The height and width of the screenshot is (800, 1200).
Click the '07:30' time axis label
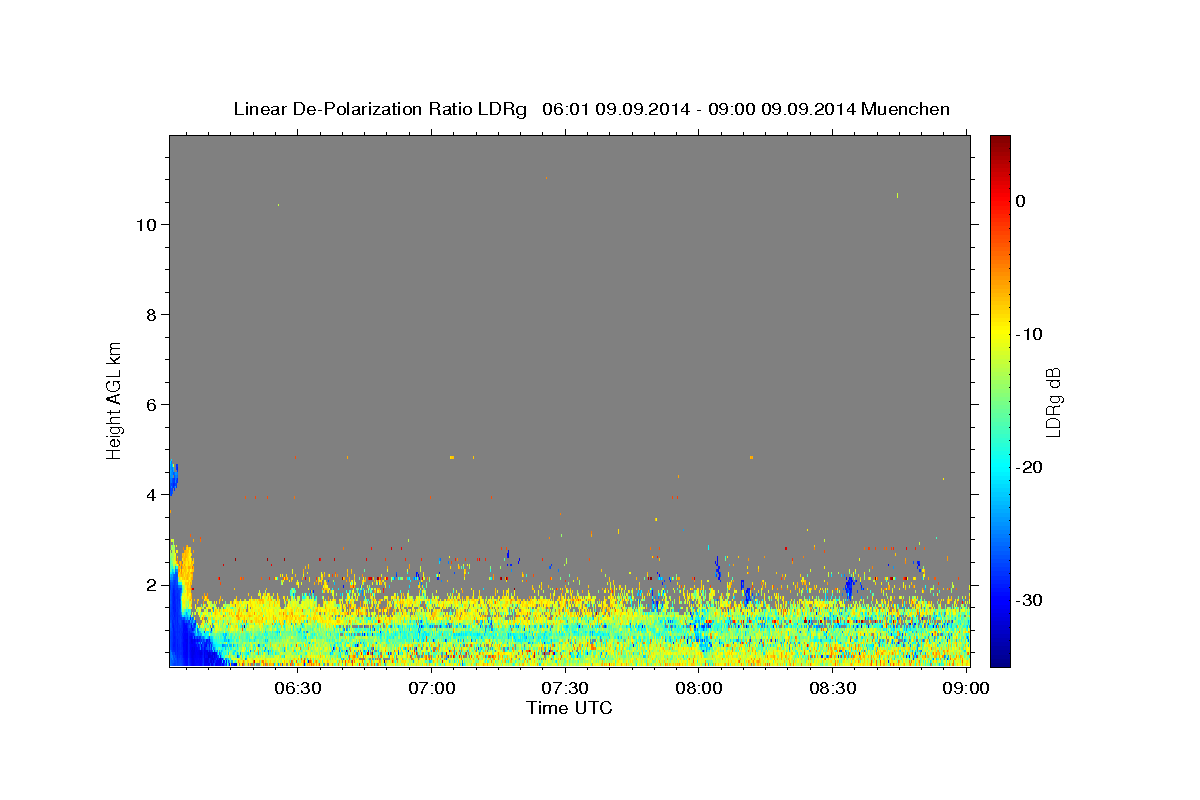click(566, 688)
